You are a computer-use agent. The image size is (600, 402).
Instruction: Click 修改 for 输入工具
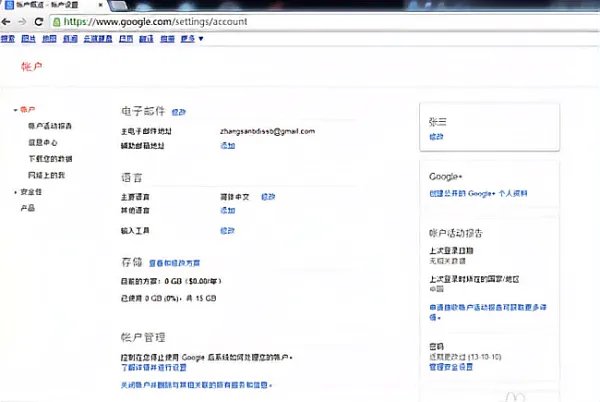coord(227,231)
